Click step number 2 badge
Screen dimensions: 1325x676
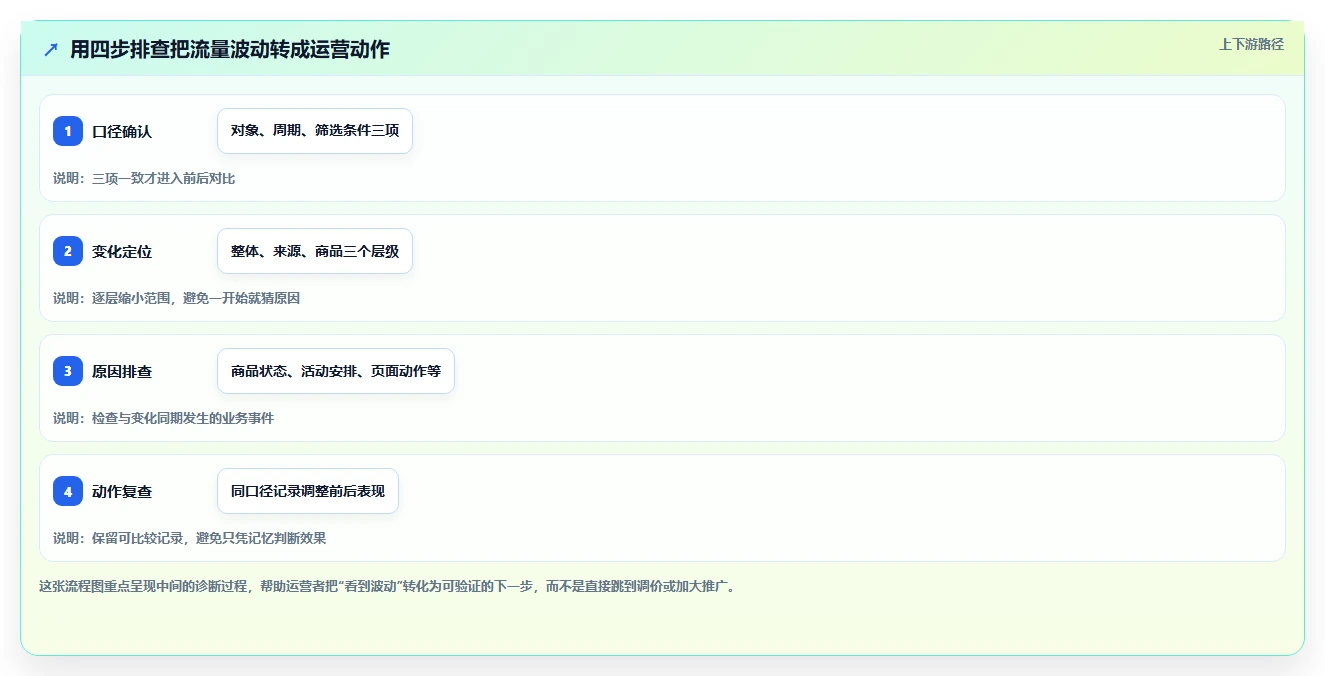(x=68, y=251)
